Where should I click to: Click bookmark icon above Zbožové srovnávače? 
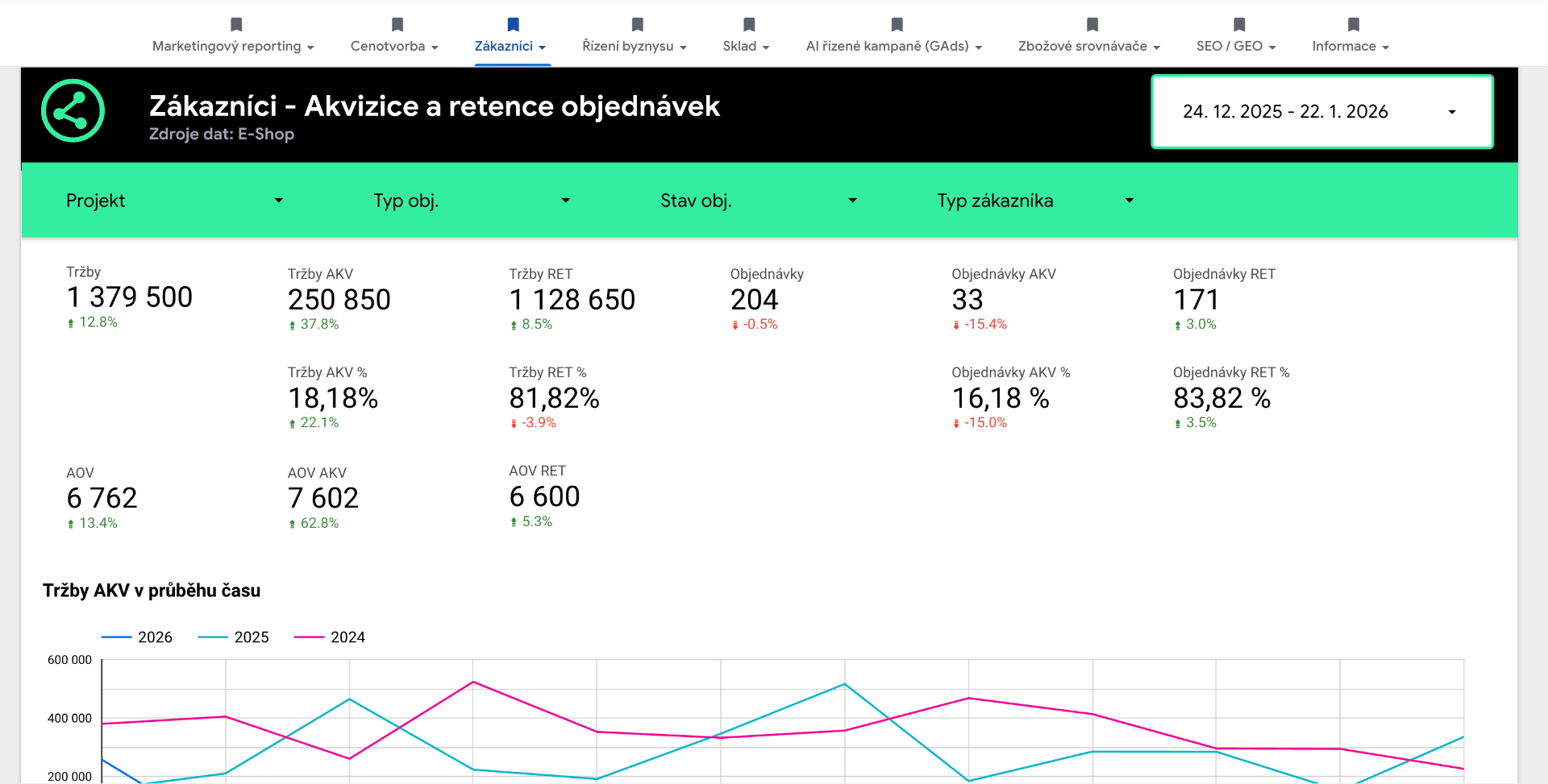[1092, 24]
